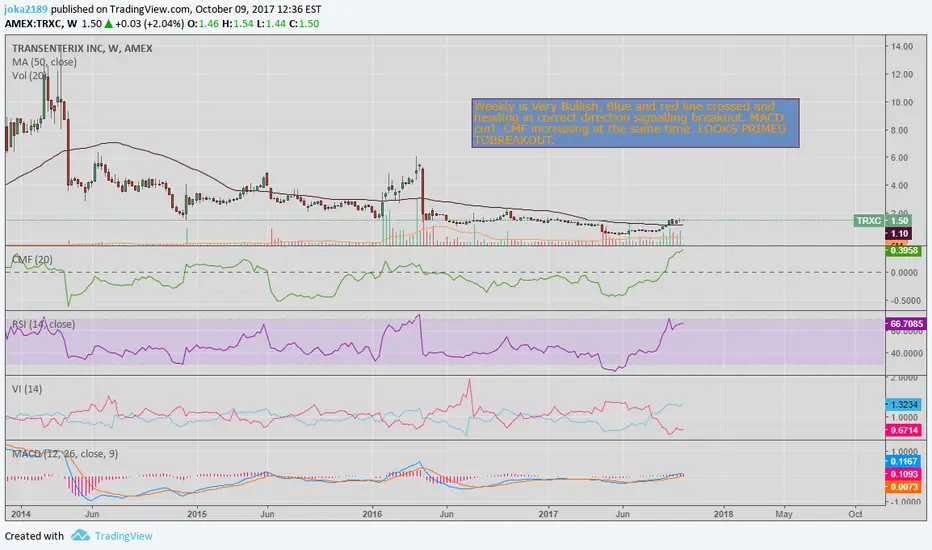
Task: Open the TradingView link at bottom
Action: [124, 536]
